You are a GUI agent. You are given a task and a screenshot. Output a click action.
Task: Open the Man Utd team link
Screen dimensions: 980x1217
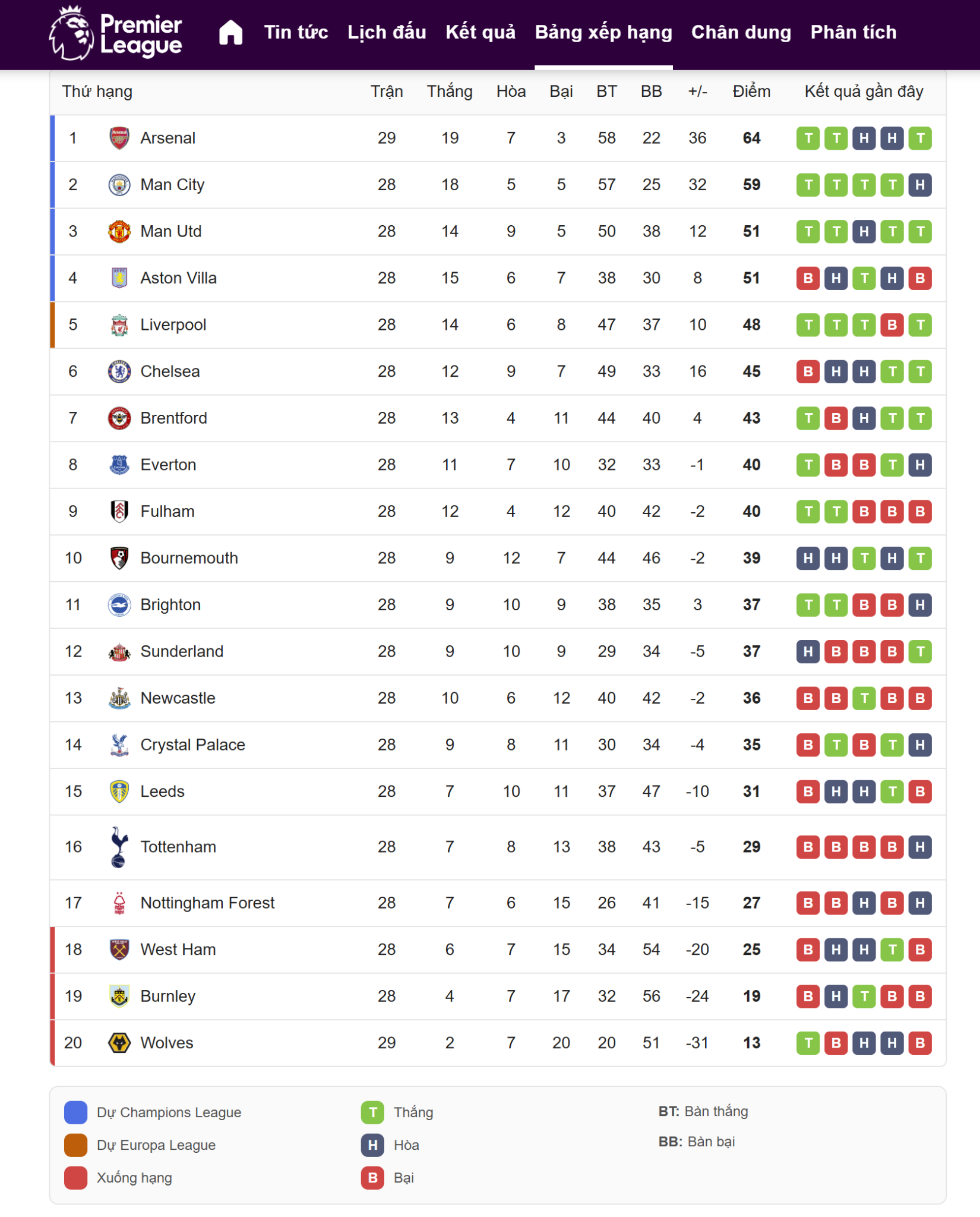(x=171, y=231)
